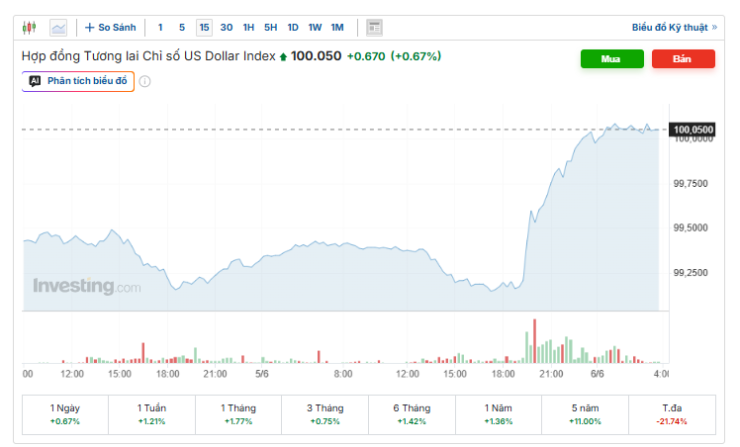Select the T.đa maximum range
The width and height of the screenshot is (740, 447).
tap(672, 414)
